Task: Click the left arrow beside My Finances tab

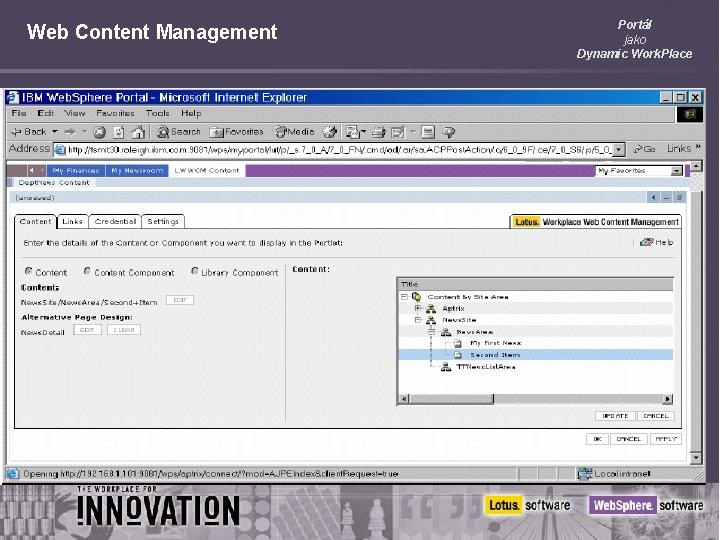Action: 31,170
